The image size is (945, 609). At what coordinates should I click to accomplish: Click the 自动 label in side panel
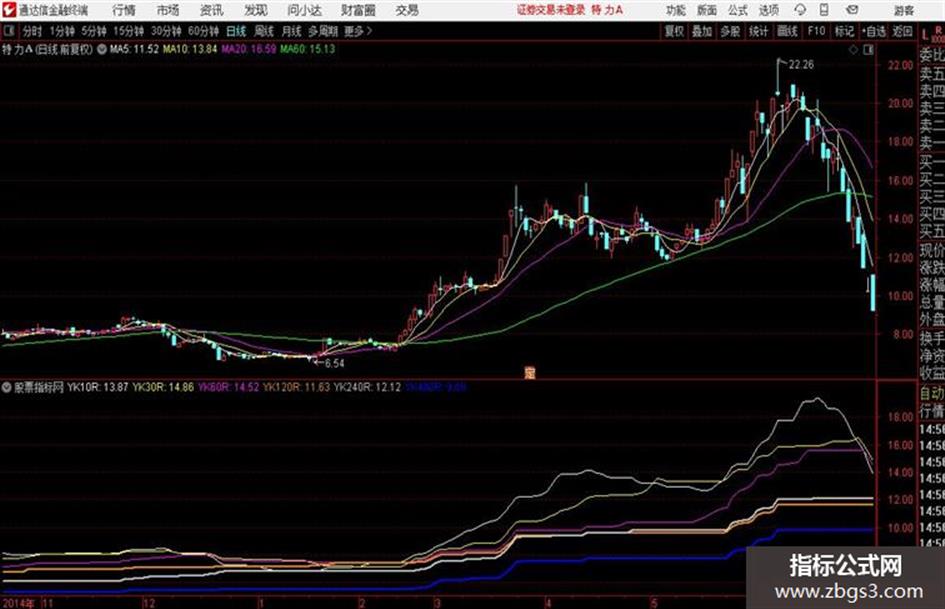pyautogui.click(x=932, y=394)
